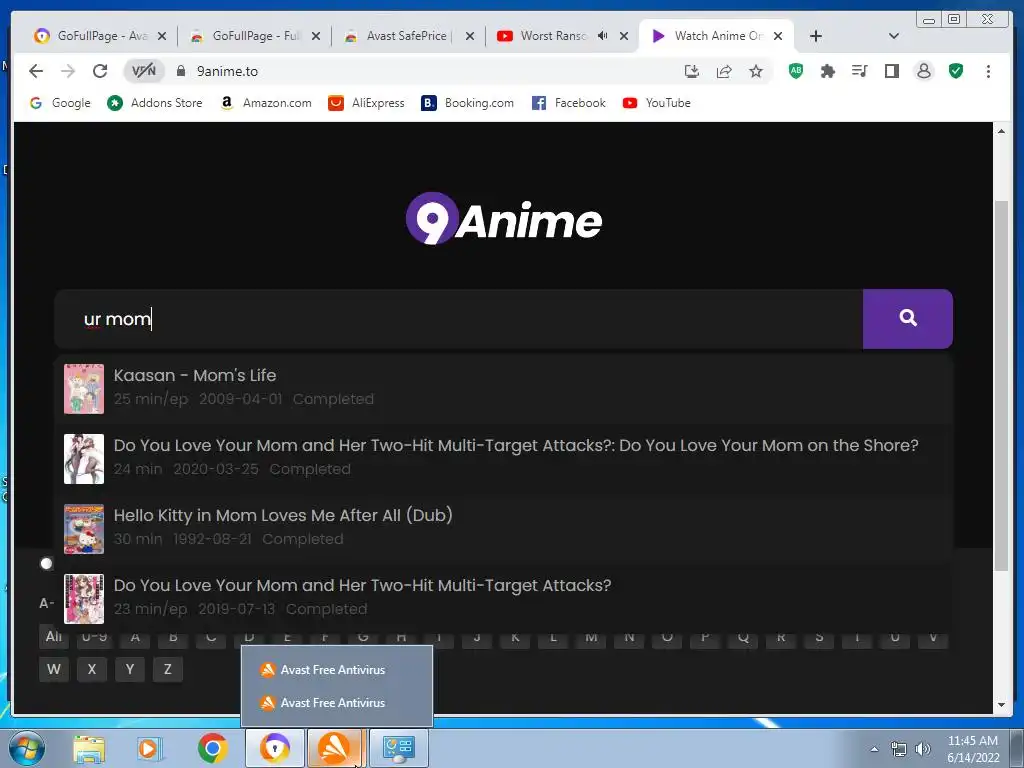Click the white round toggle near A-Z list

tap(46, 563)
